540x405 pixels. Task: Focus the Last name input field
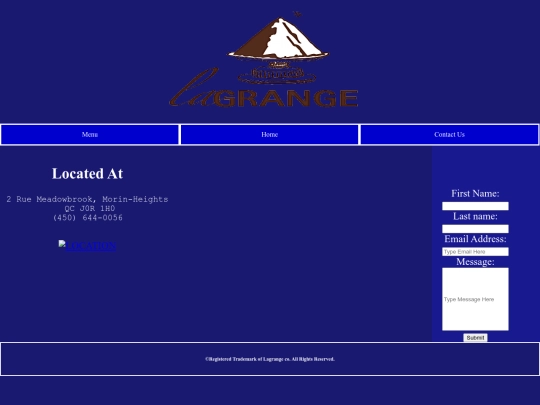point(475,229)
